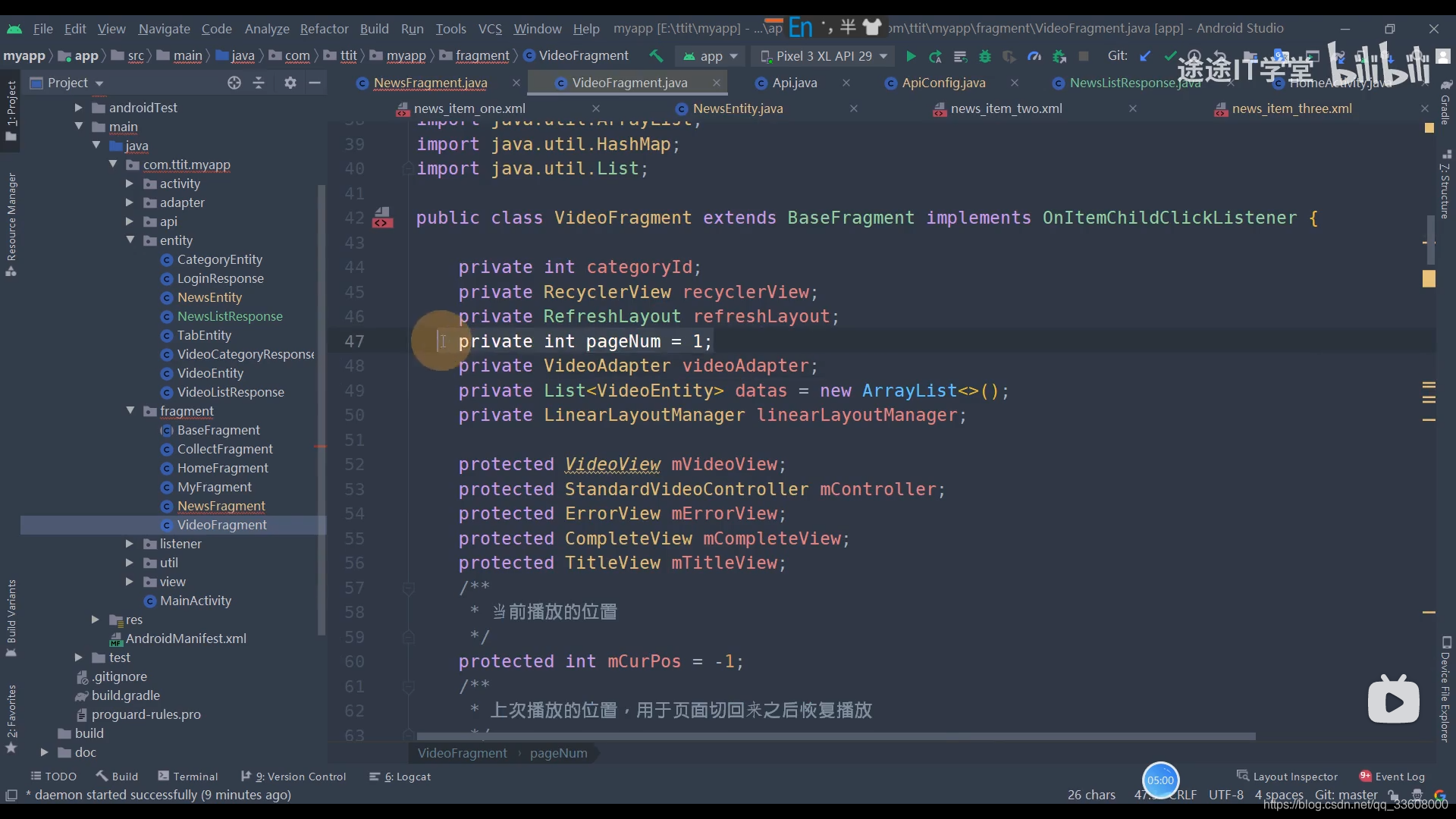Image resolution: width=1456 pixels, height=819 pixels.
Task: Select NewsListResponse in the project tree
Action: pyautogui.click(x=230, y=316)
